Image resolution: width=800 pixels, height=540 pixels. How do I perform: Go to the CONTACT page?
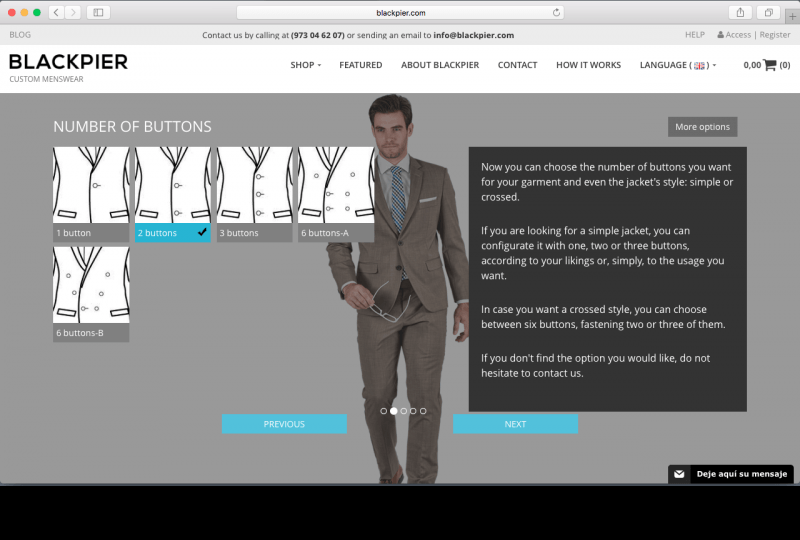point(517,65)
